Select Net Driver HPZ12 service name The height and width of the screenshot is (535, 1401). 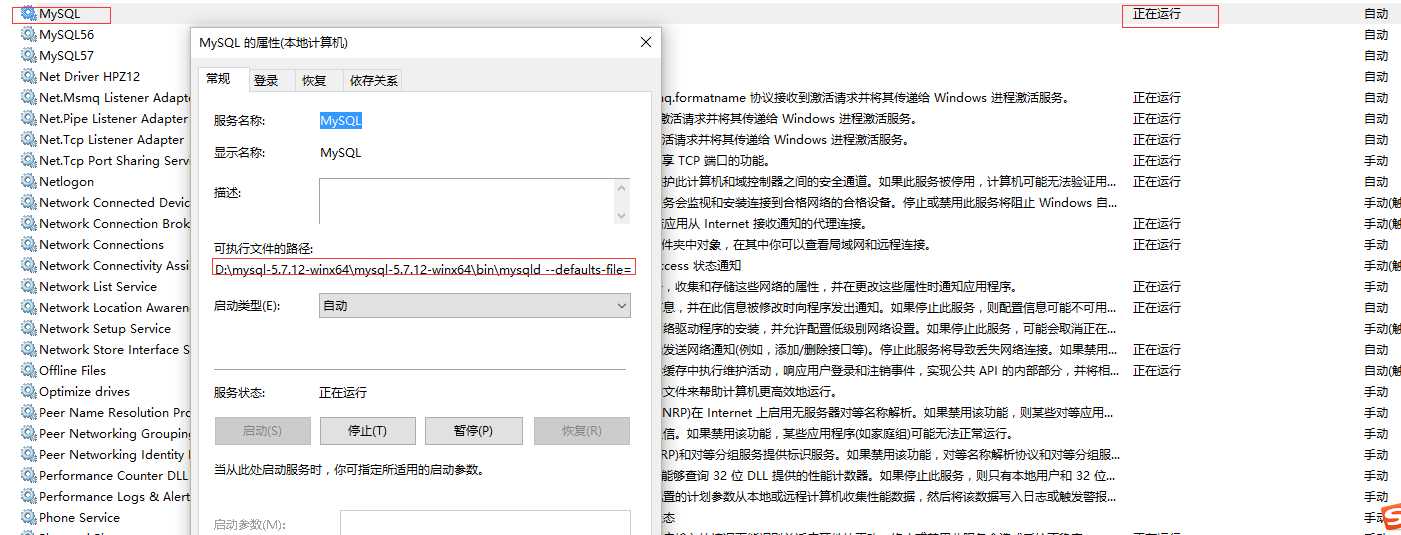(89, 77)
